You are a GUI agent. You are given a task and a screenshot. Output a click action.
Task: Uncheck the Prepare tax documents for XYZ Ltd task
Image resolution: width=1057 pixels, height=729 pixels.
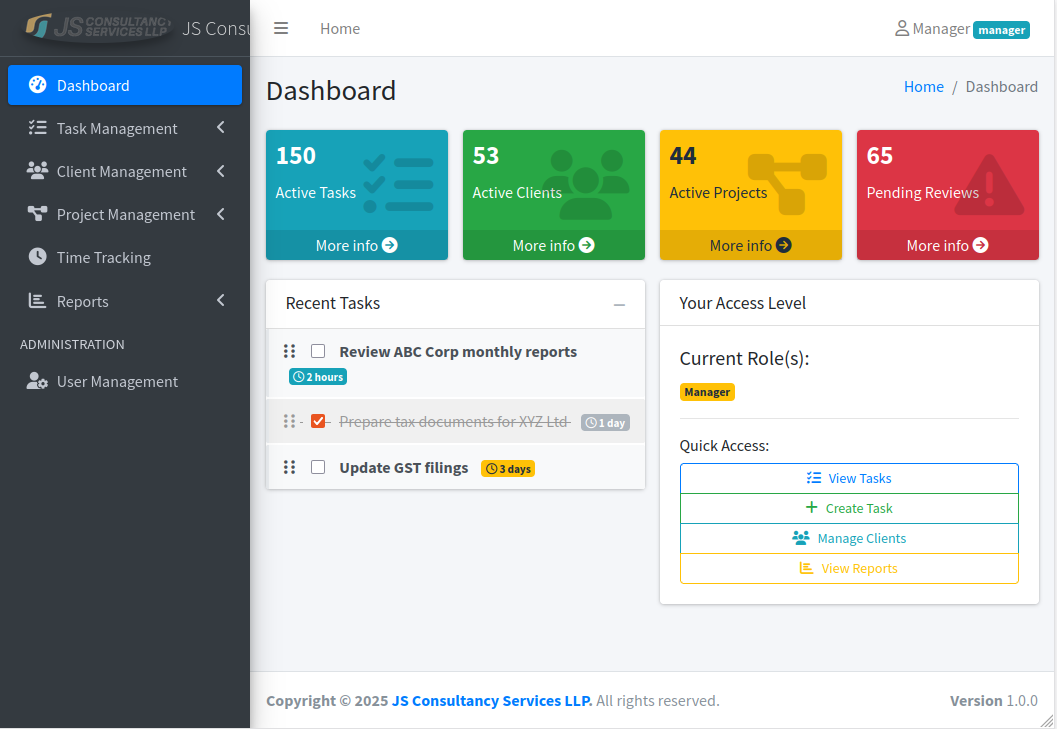(319, 421)
